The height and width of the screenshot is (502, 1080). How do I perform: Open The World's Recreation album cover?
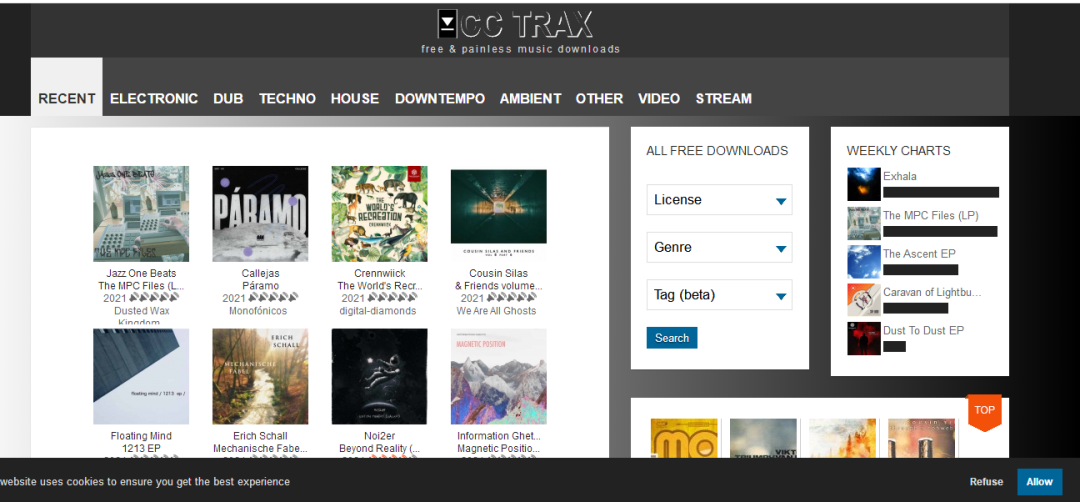[380, 213]
